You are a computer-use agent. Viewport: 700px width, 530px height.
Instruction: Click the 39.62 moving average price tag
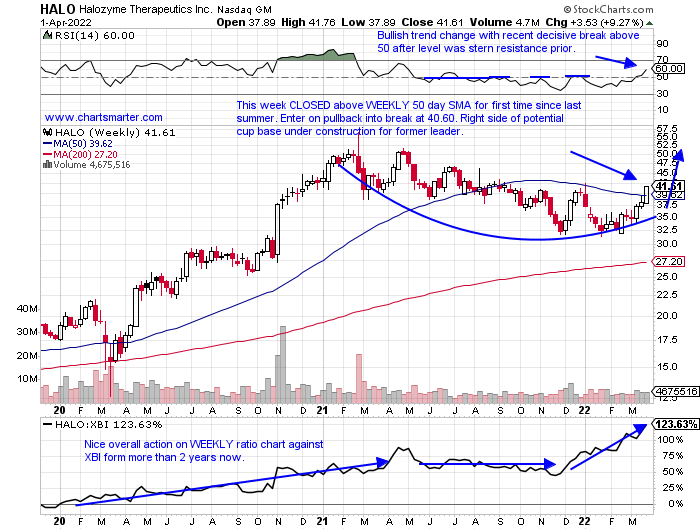point(668,195)
